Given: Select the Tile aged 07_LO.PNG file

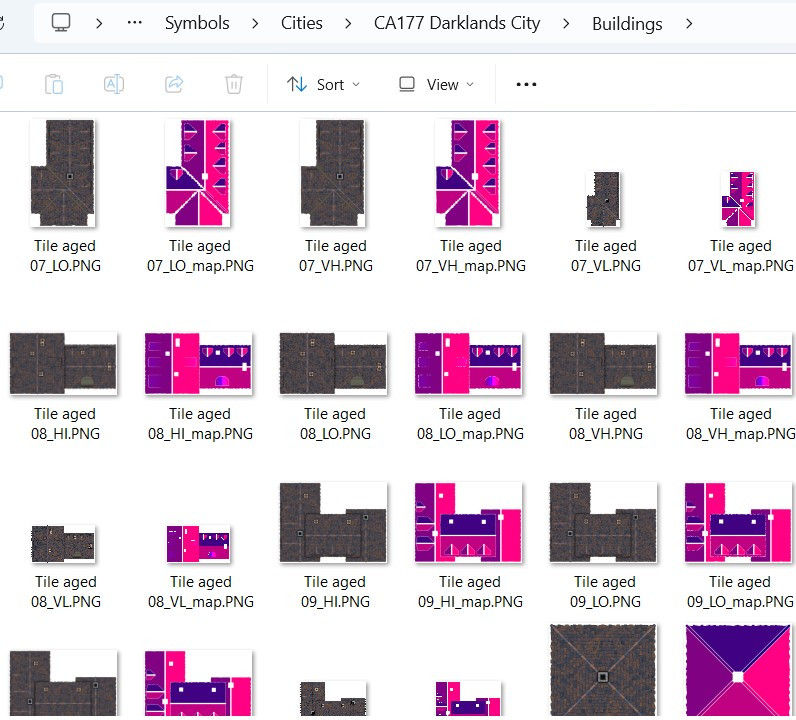Looking at the screenshot, I should click(64, 175).
